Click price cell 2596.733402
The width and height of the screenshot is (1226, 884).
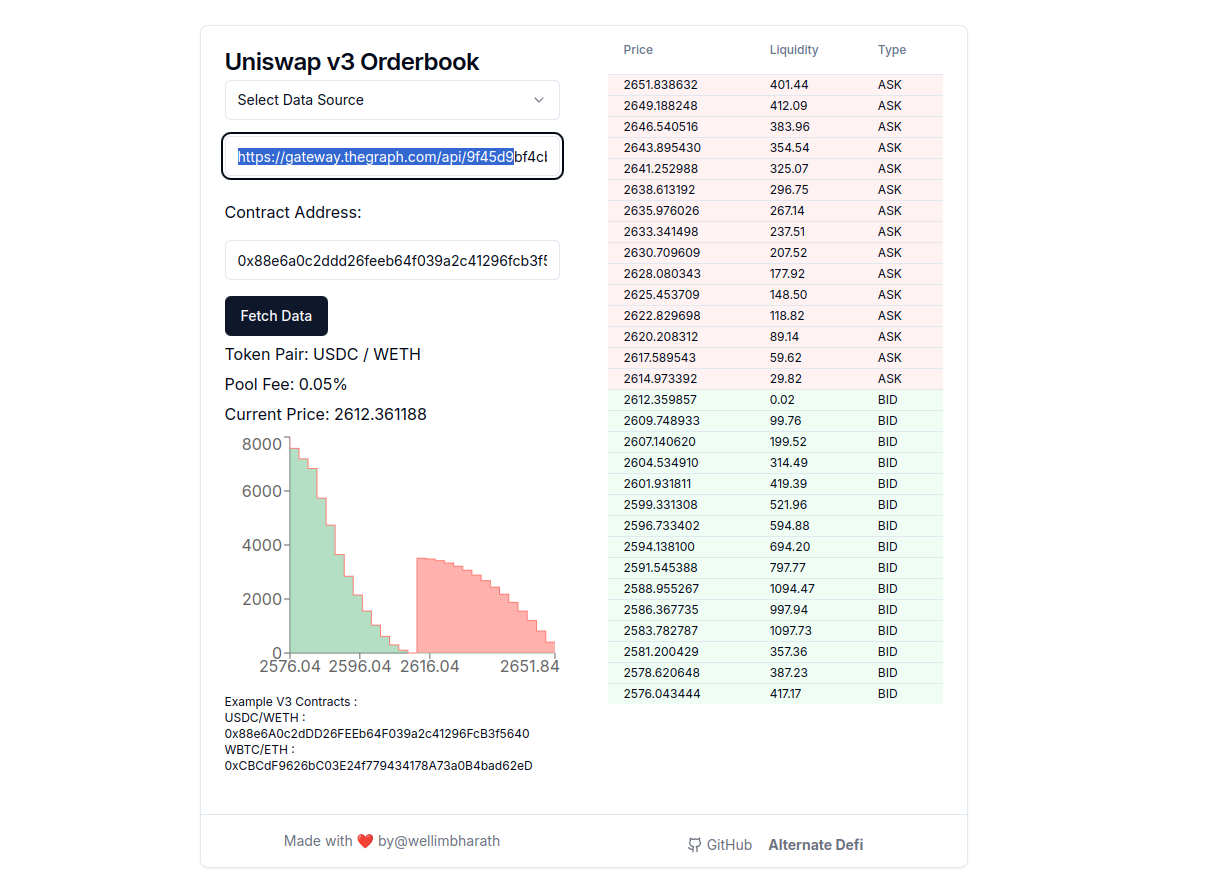pos(661,526)
